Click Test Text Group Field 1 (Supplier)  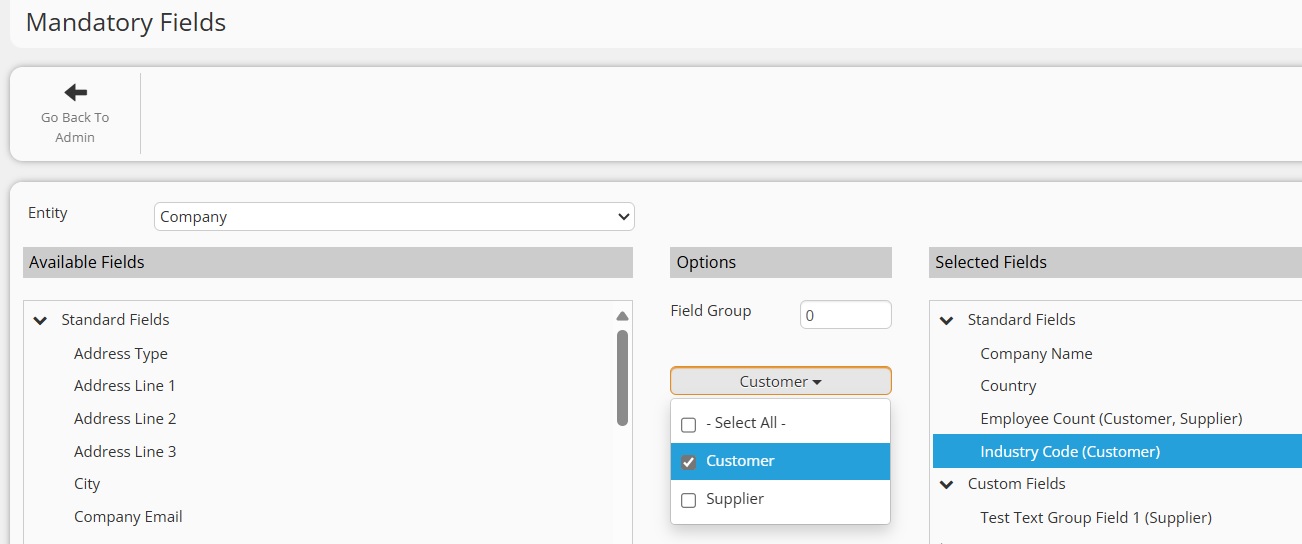pyautogui.click(x=1096, y=518)
